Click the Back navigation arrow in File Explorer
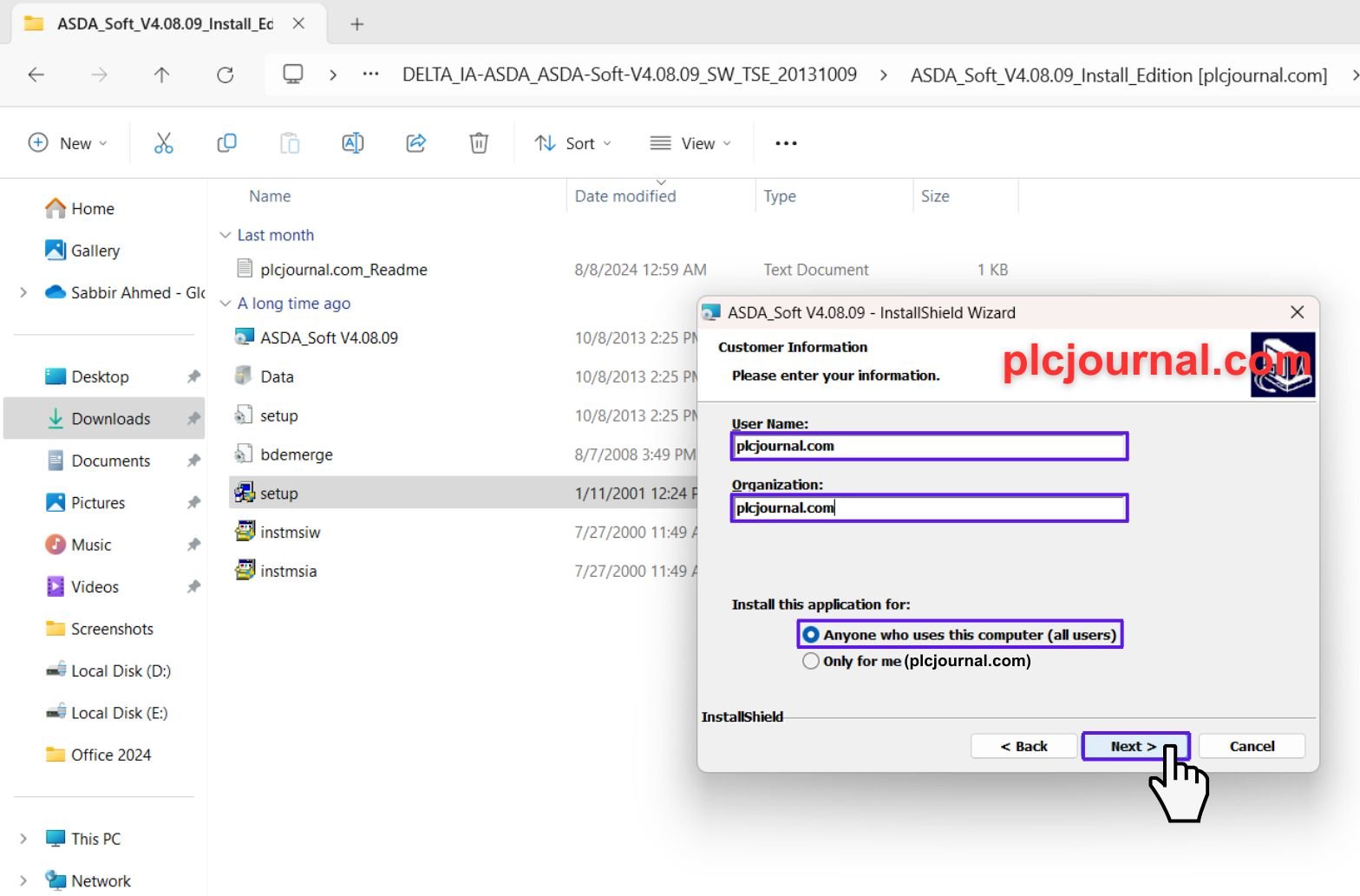The height and width of the screenshot is (896, 1360). [36, 75]
